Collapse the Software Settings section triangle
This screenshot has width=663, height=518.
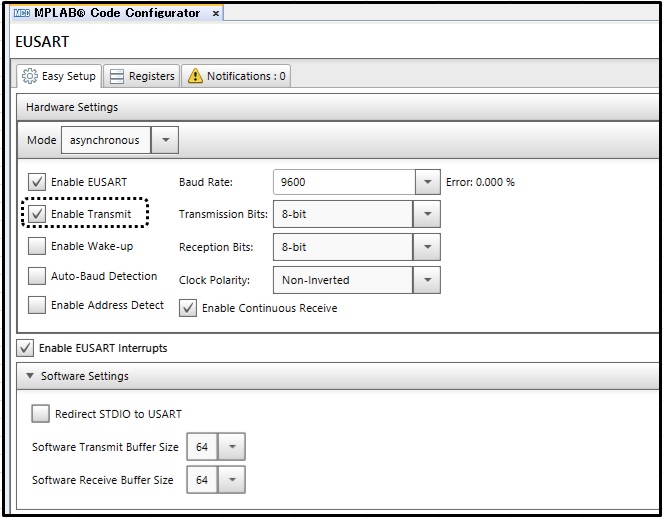pos(30,375)
